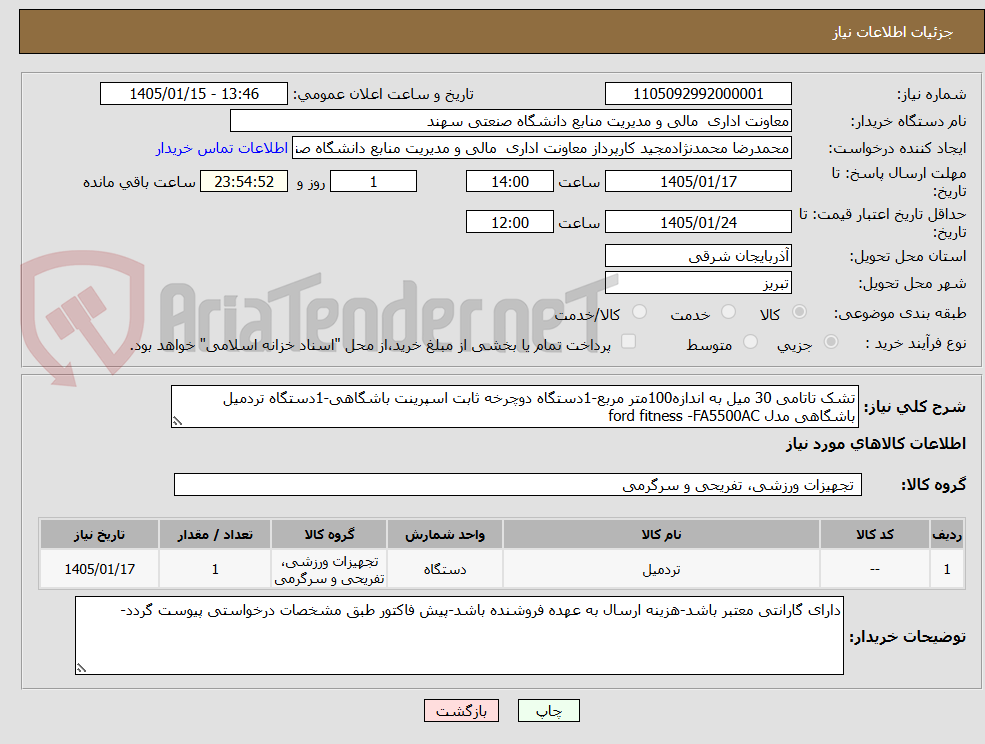Select the کالا/خدمت radio button
The image size is (985, 744).
[639, 312]
